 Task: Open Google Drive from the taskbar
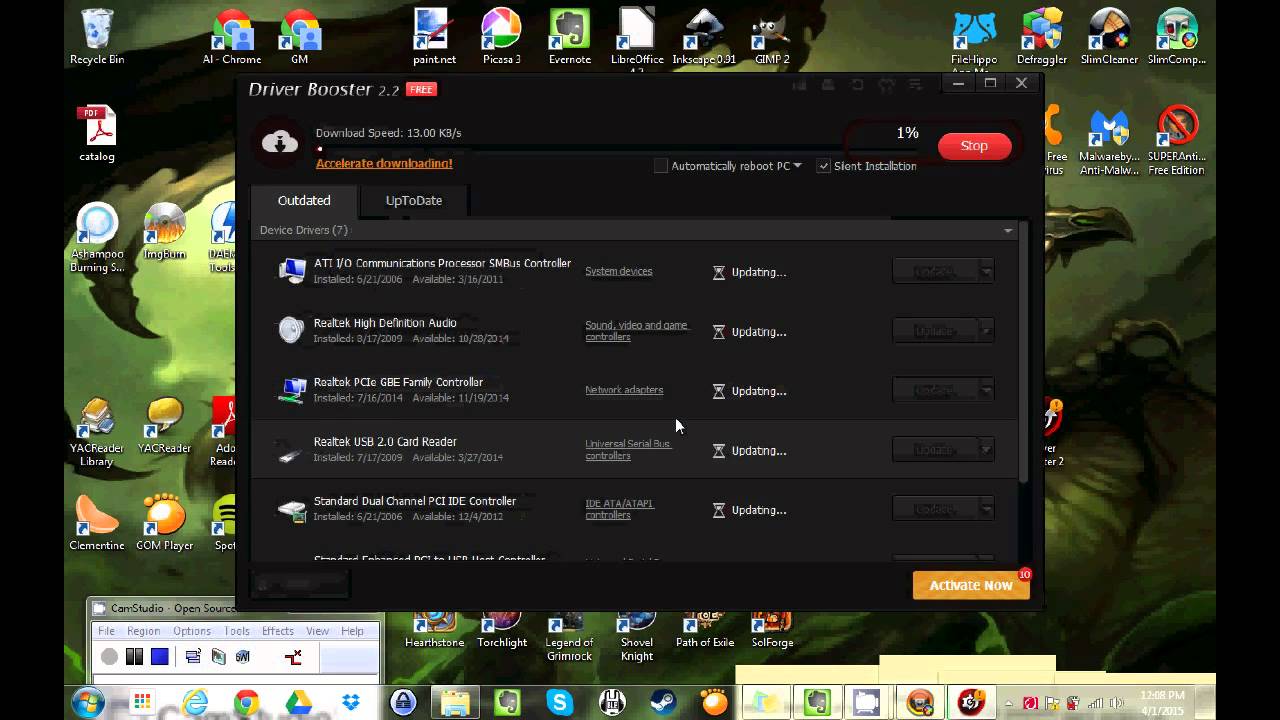click(298, 702)
